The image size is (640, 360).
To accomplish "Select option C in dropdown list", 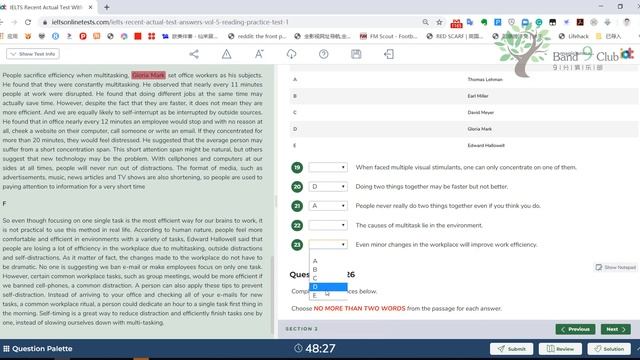I will [x=328, y=278].
